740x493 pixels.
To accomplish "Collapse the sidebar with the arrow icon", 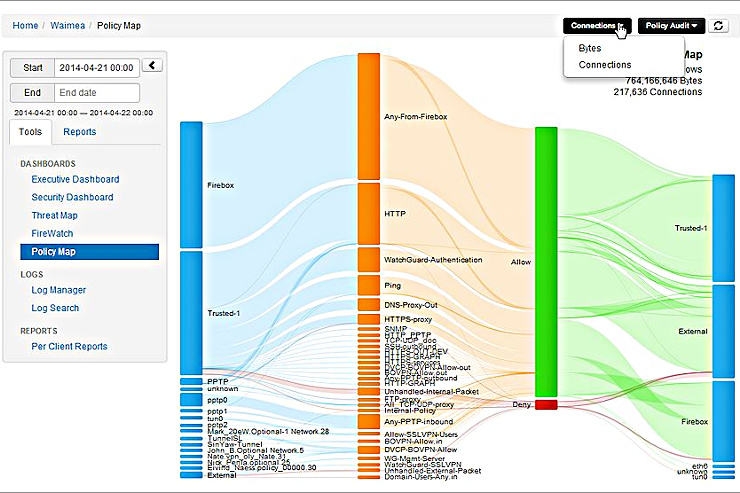I will 152,66.
